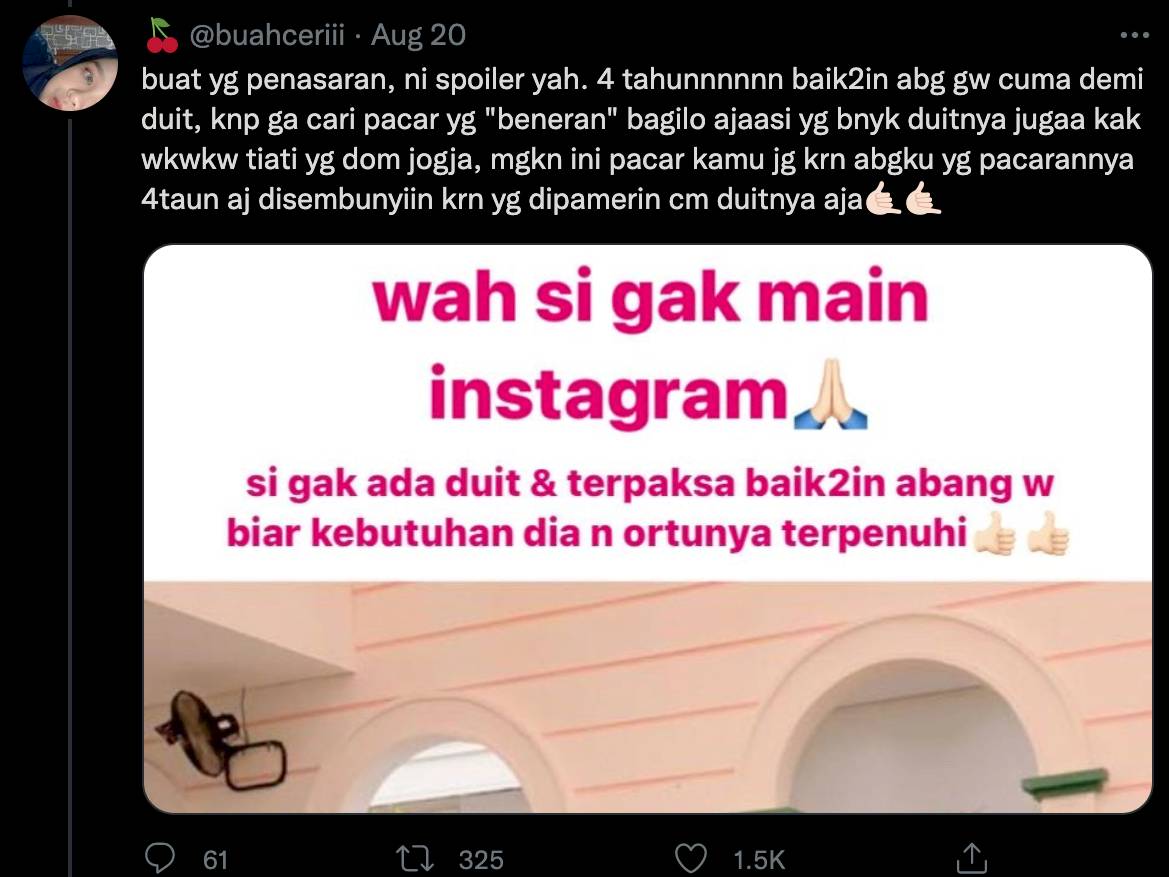Retweet using the retweet arrows icon
1169x877 pixels.
pos(415,858)
